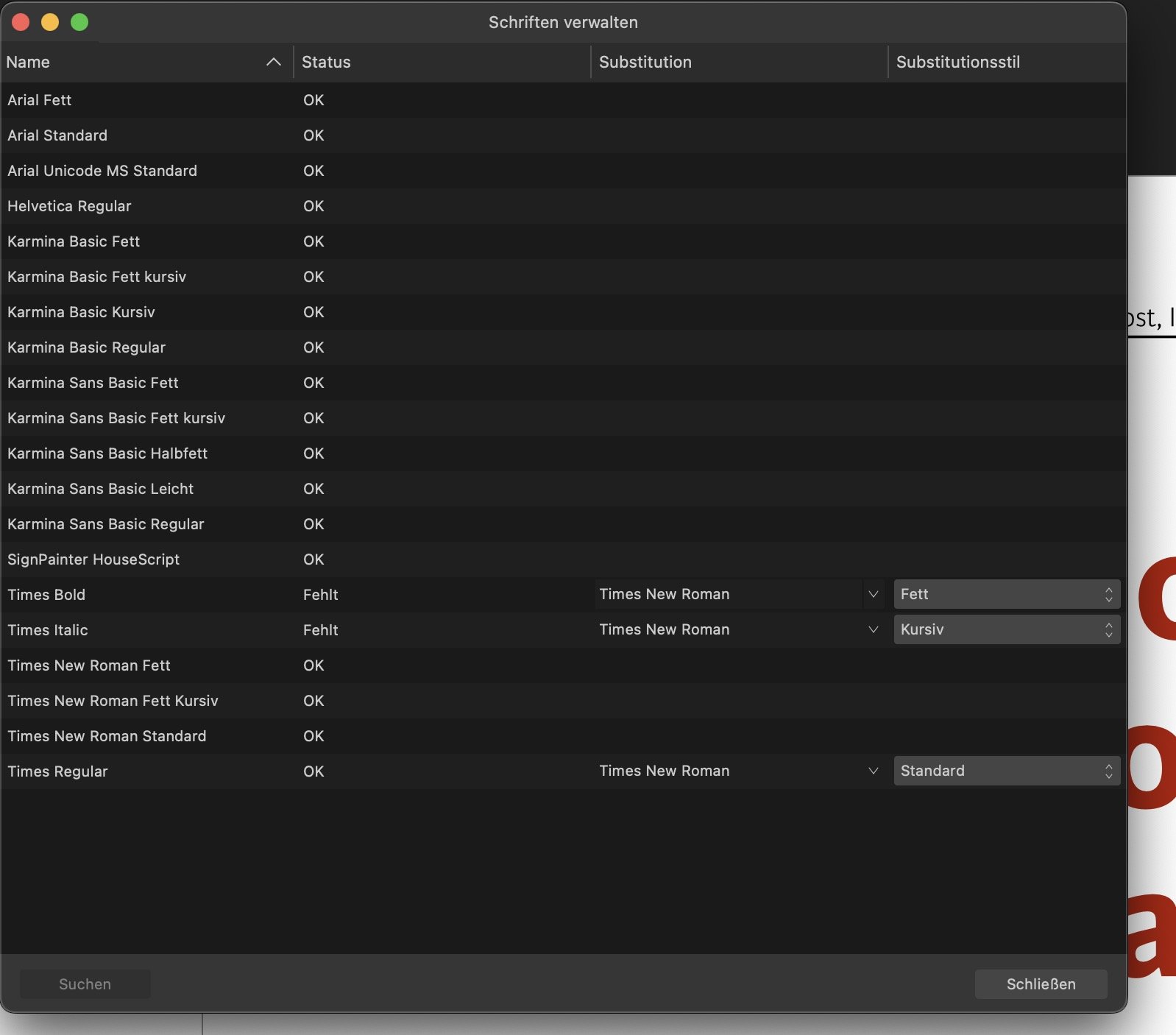Select the Karmina Sans Basic Fett row
Viewport: 1176px width, 1035px height.
point(564,383)
